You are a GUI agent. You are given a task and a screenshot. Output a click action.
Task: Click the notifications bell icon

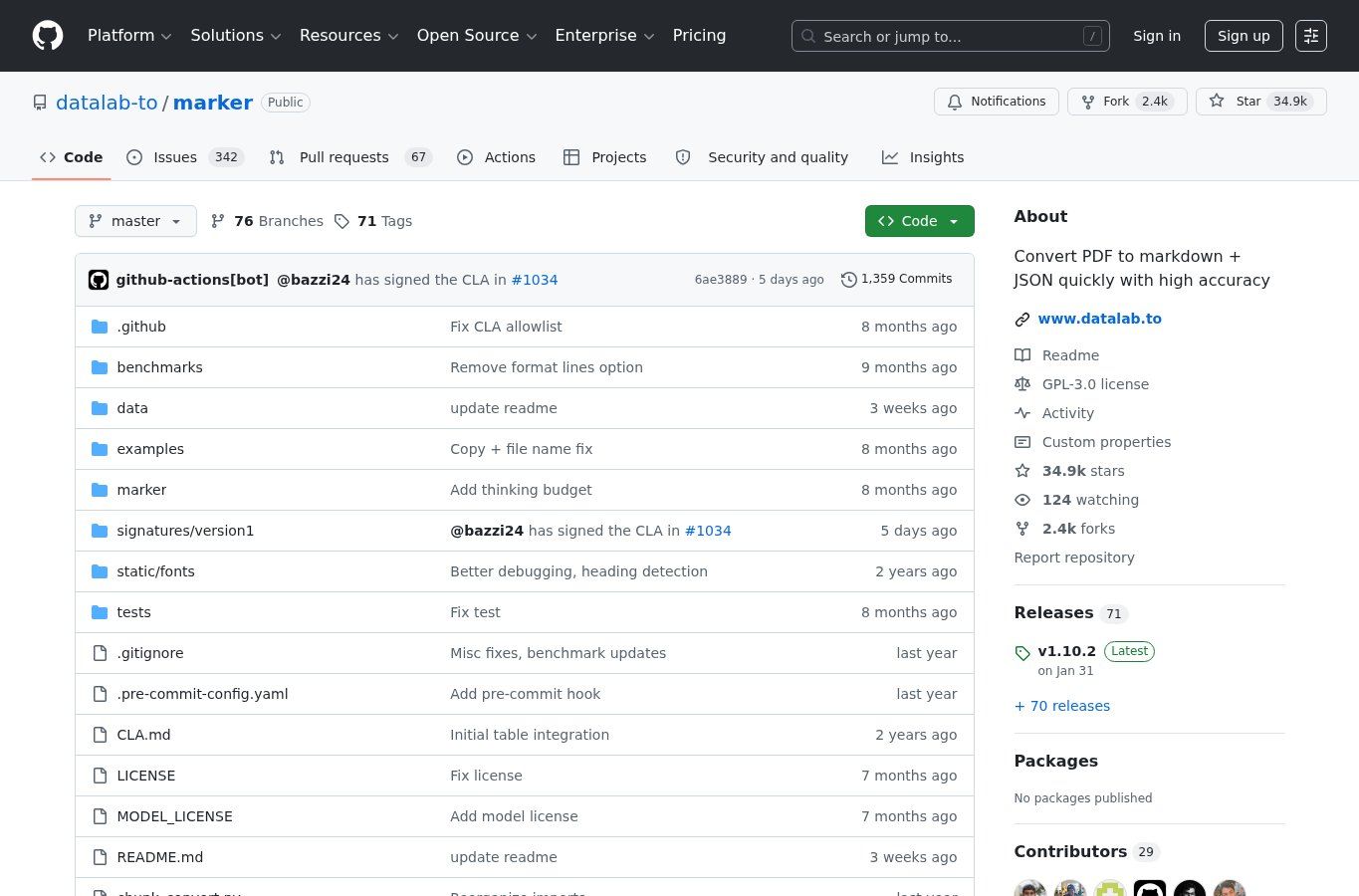pos(955,102)
